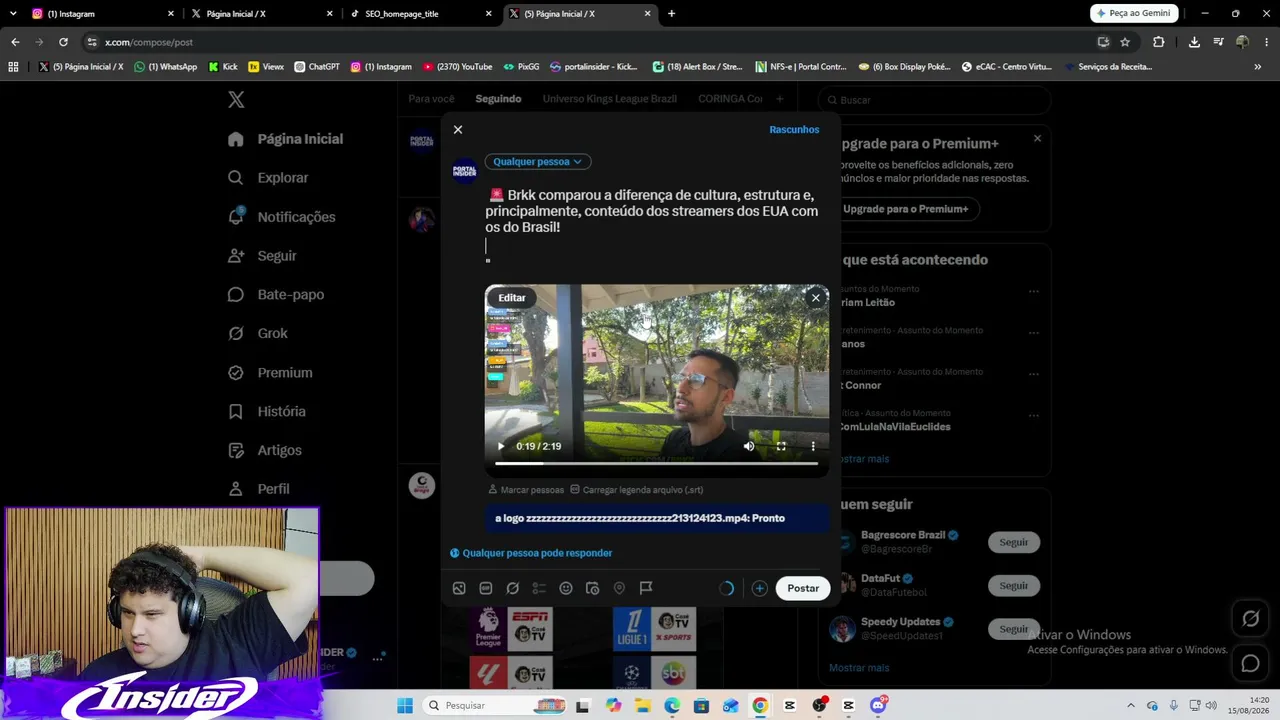Open Discord from the taskbar

tap(878, 706)
